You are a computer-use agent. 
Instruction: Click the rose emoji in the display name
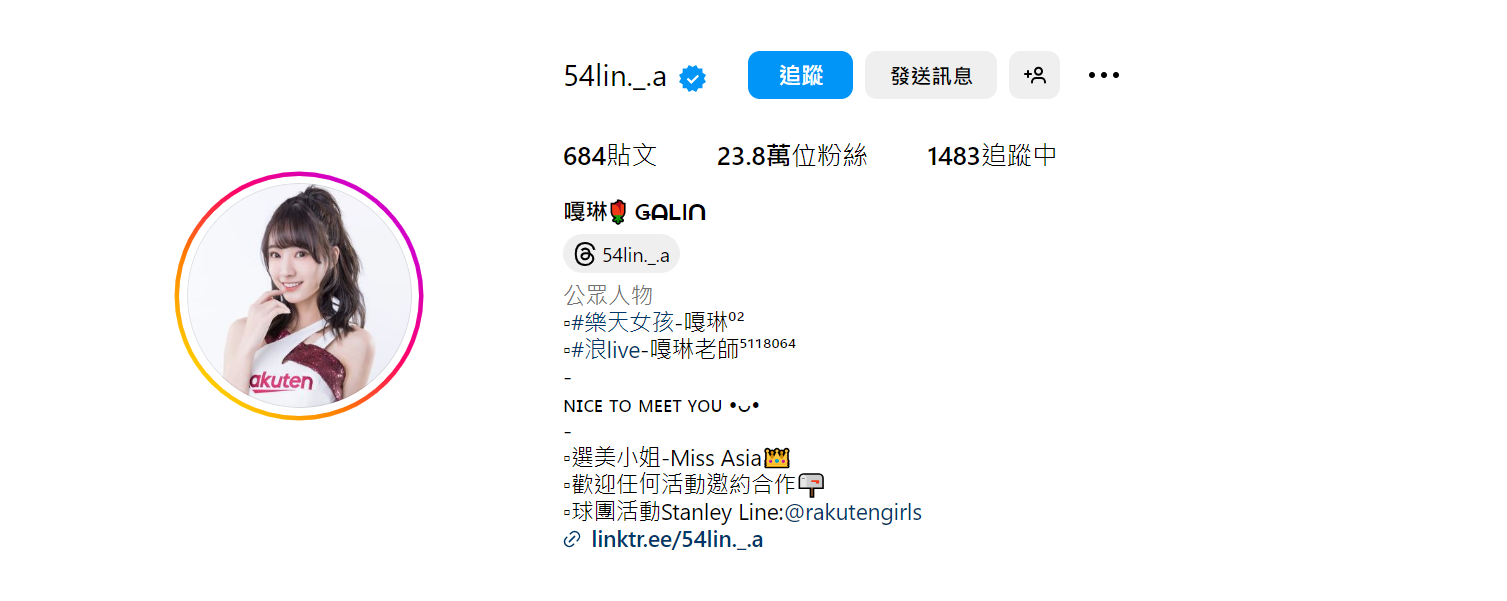click(618, 211)
